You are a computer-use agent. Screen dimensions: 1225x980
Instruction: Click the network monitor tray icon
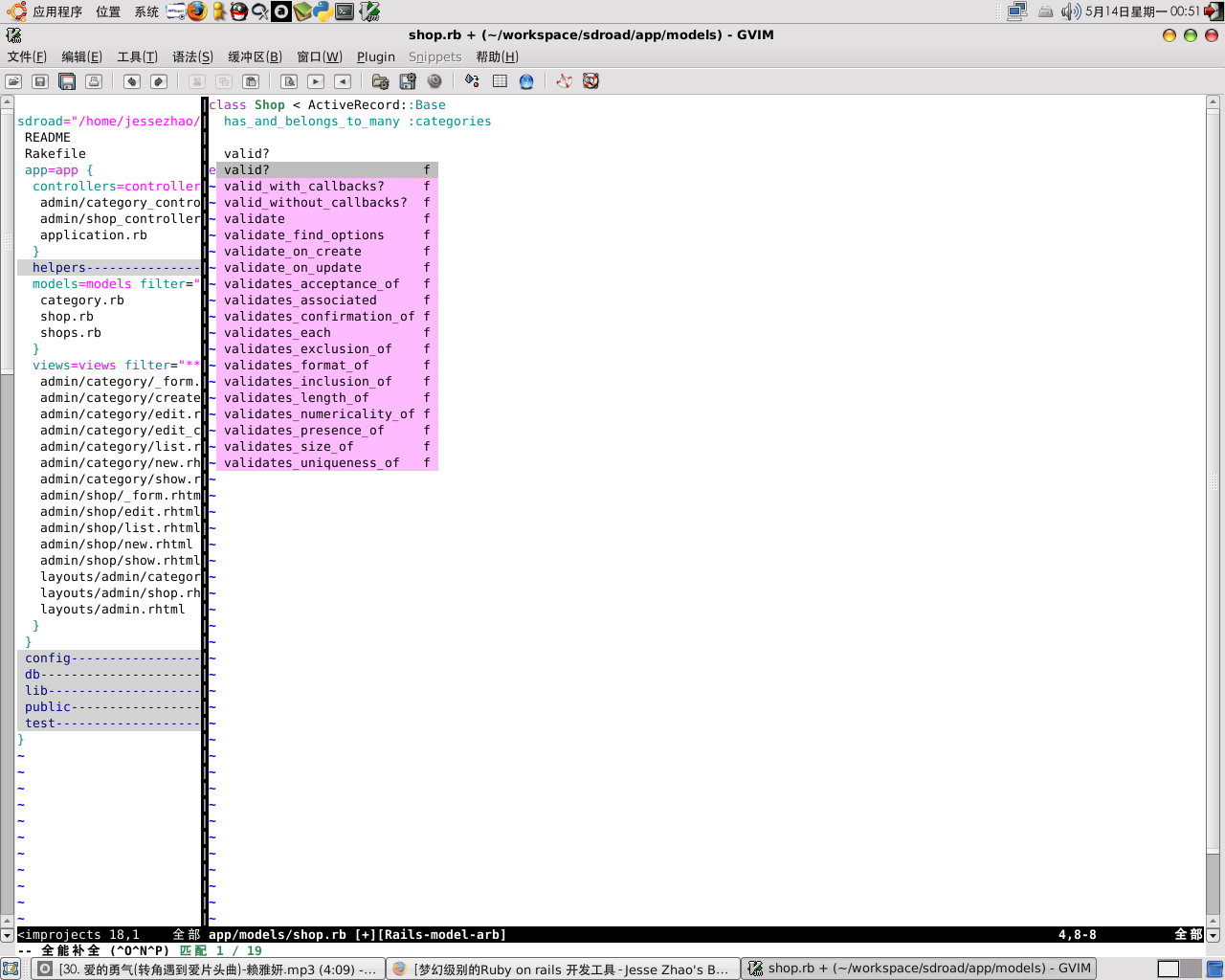pos(1017,11)
